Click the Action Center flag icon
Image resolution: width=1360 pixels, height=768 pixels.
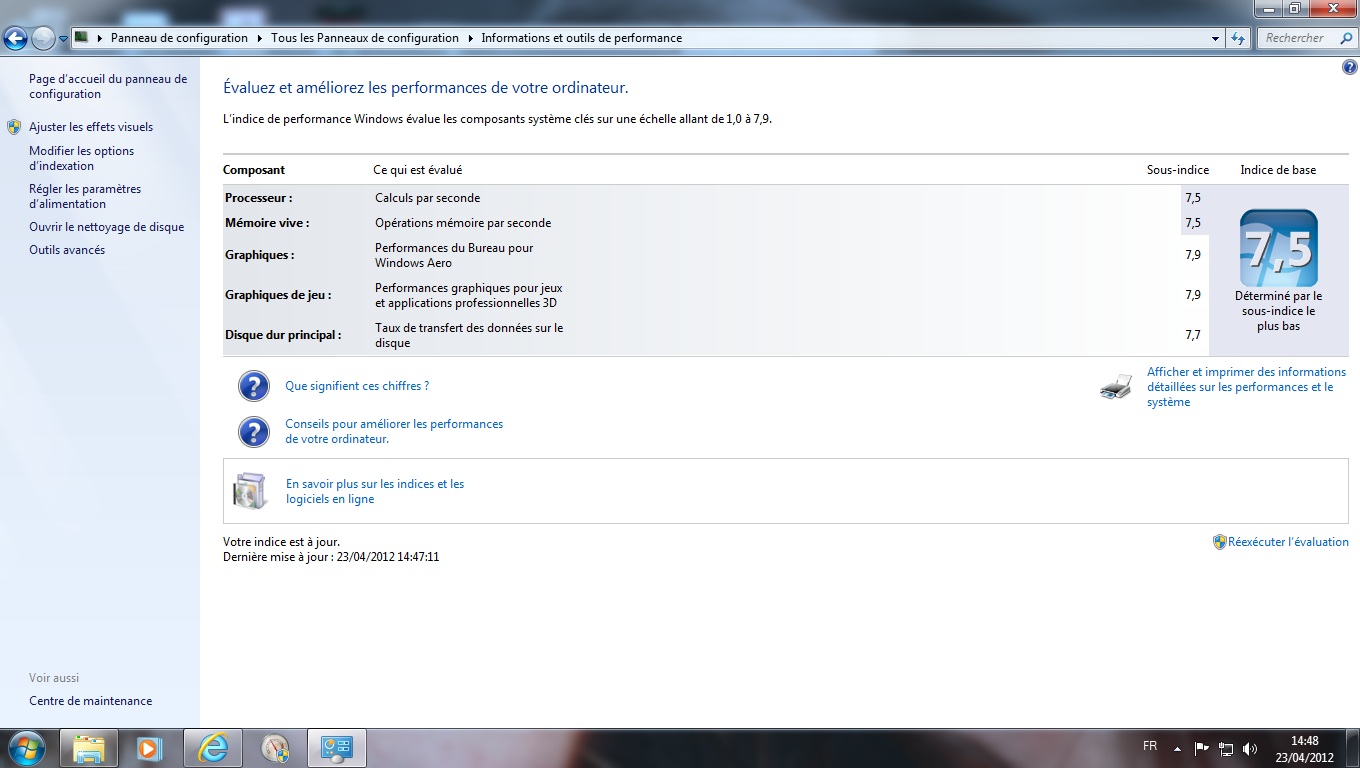pos(1202,748)
